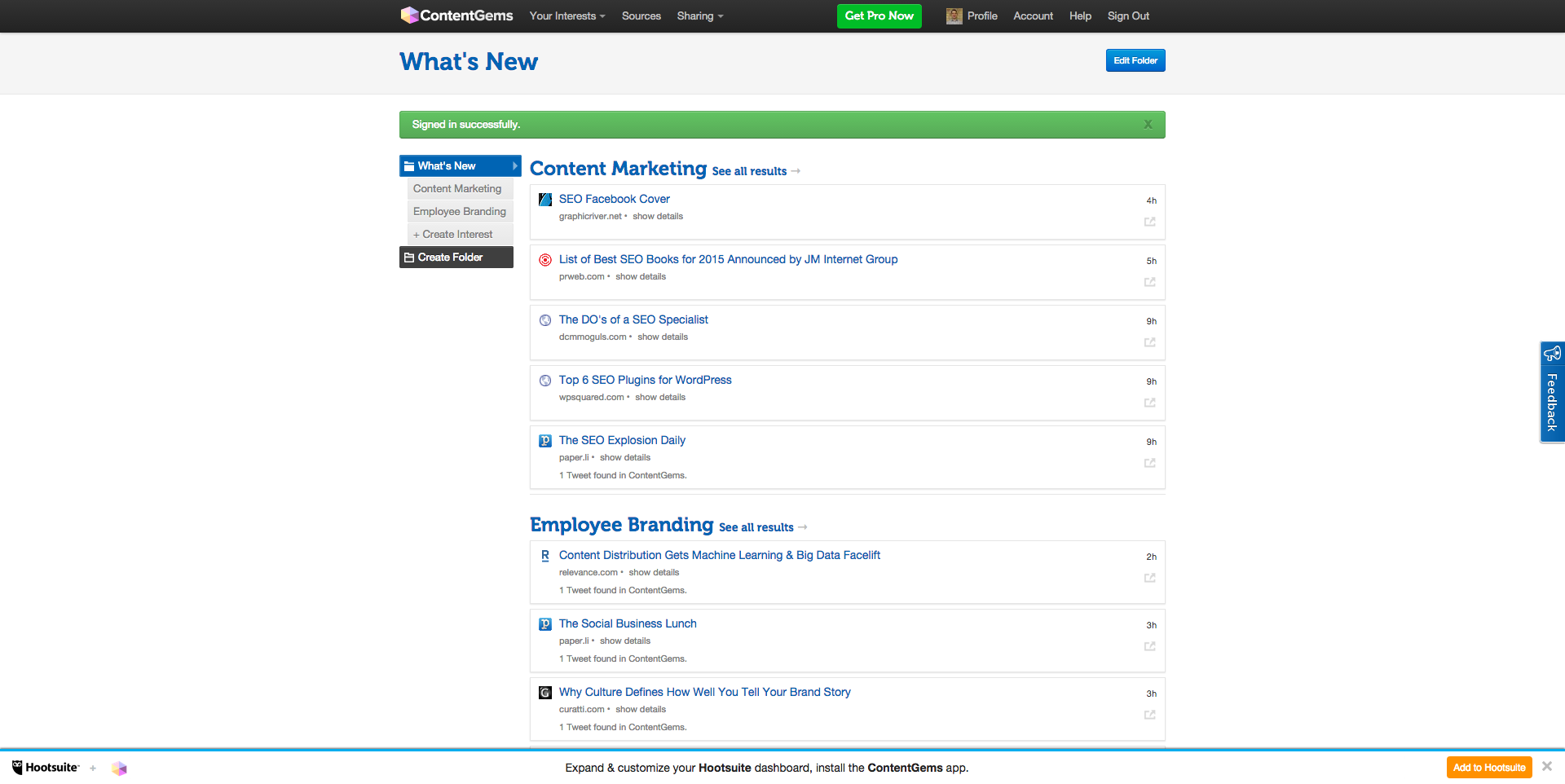This screenshot has width=1565, height=784.
Task: Open The SEO Explosion Daily article
Action: (622, 440)
